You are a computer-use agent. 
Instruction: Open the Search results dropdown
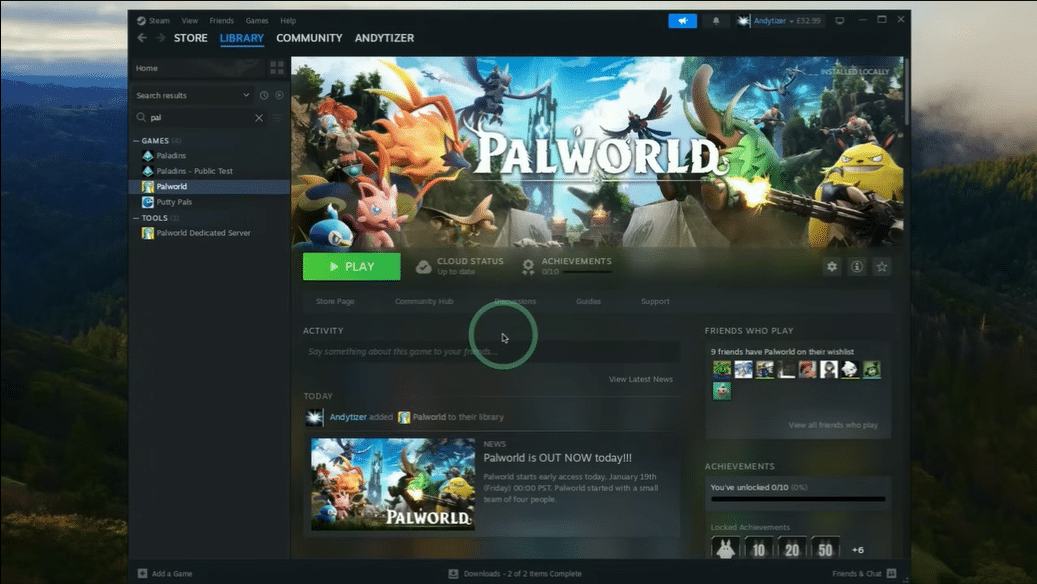tap(246, 95)
